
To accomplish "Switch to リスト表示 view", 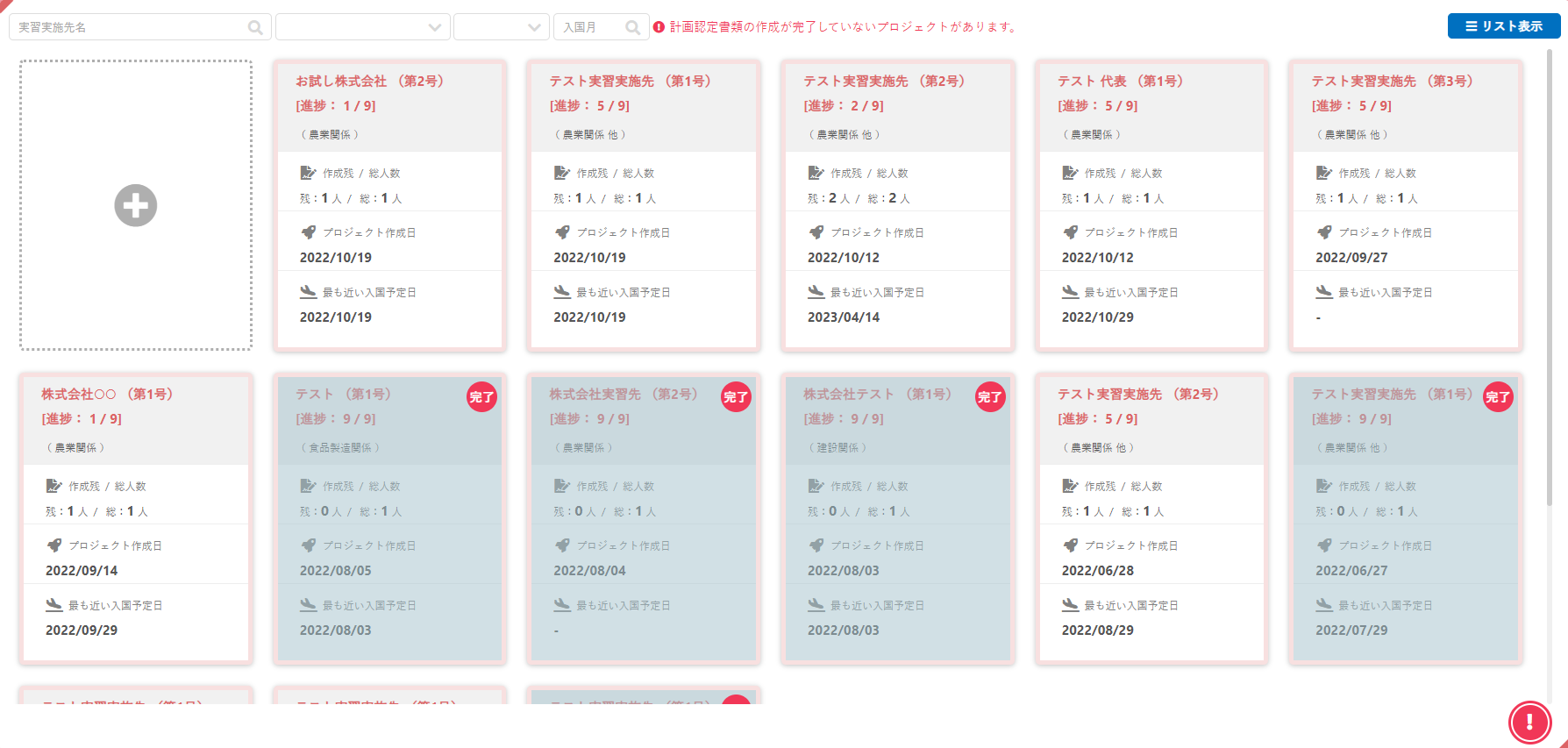I will coord(1503,26).
